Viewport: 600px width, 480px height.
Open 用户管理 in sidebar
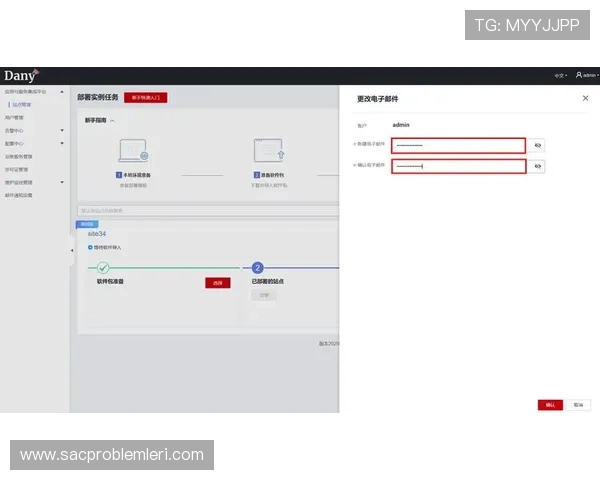(14, 118)
